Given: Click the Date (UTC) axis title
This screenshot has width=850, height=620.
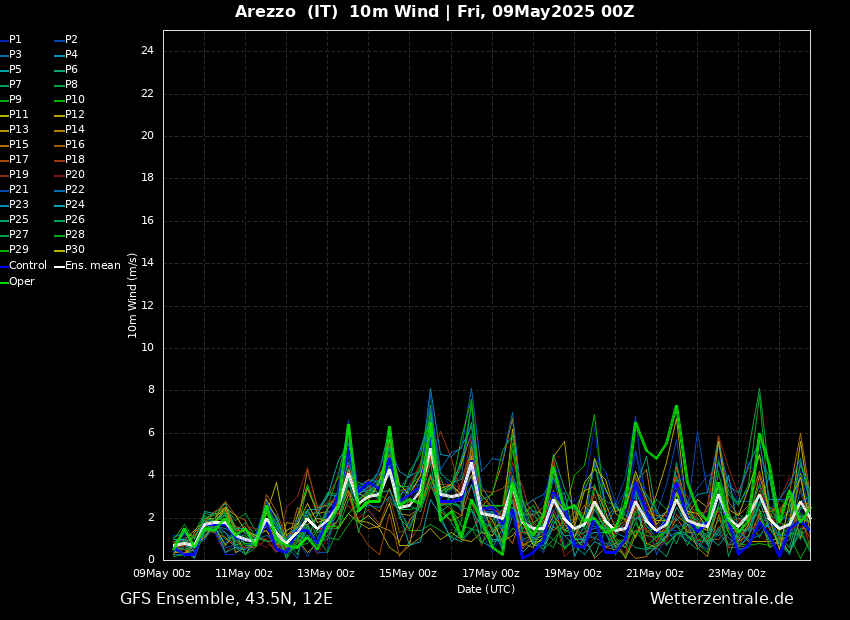Looking at the screenshot, I should pyautogui.click(x=486, y=590).
